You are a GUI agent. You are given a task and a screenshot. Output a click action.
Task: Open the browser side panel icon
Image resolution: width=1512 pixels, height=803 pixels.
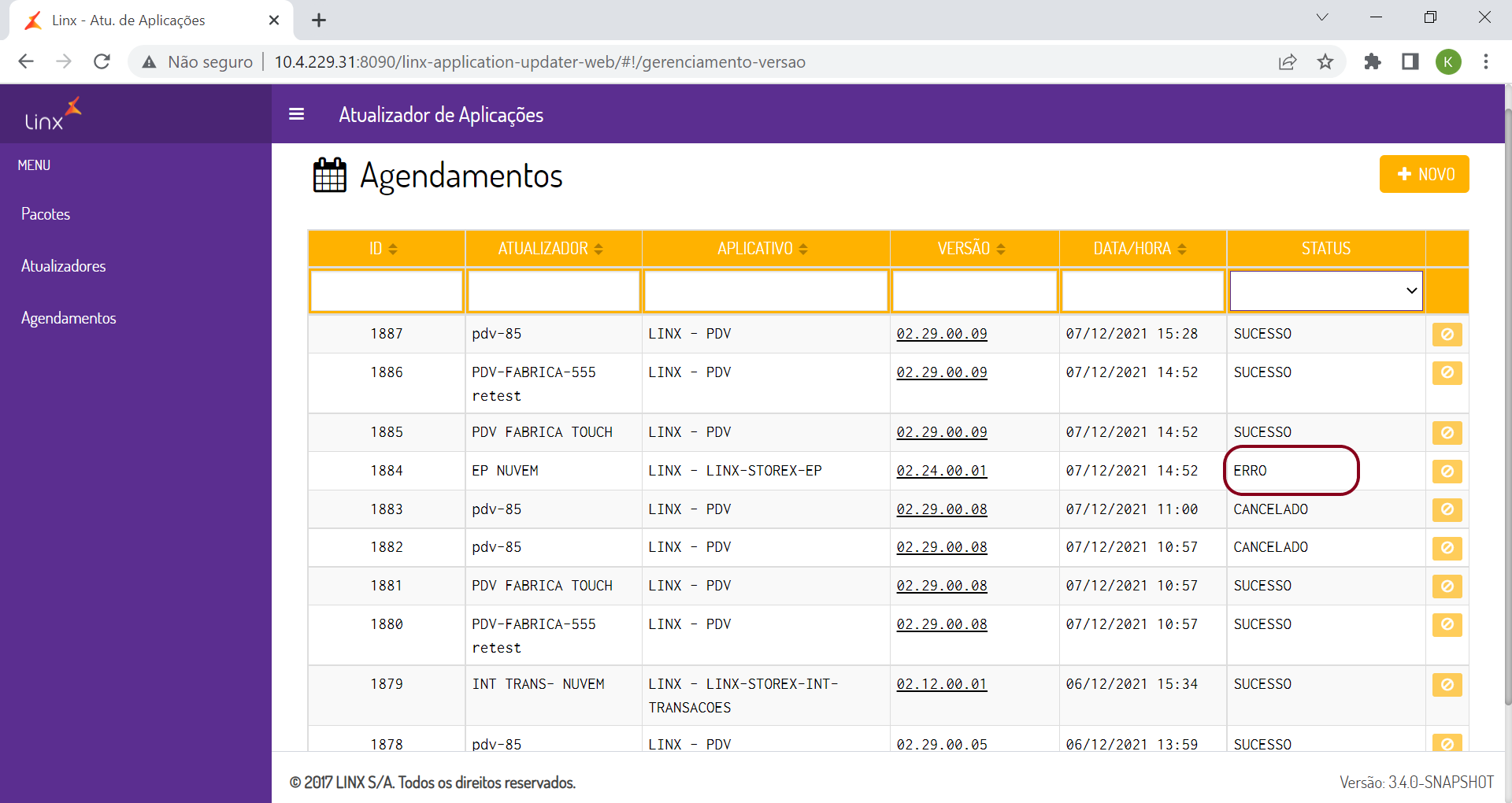pos(1410,61)
